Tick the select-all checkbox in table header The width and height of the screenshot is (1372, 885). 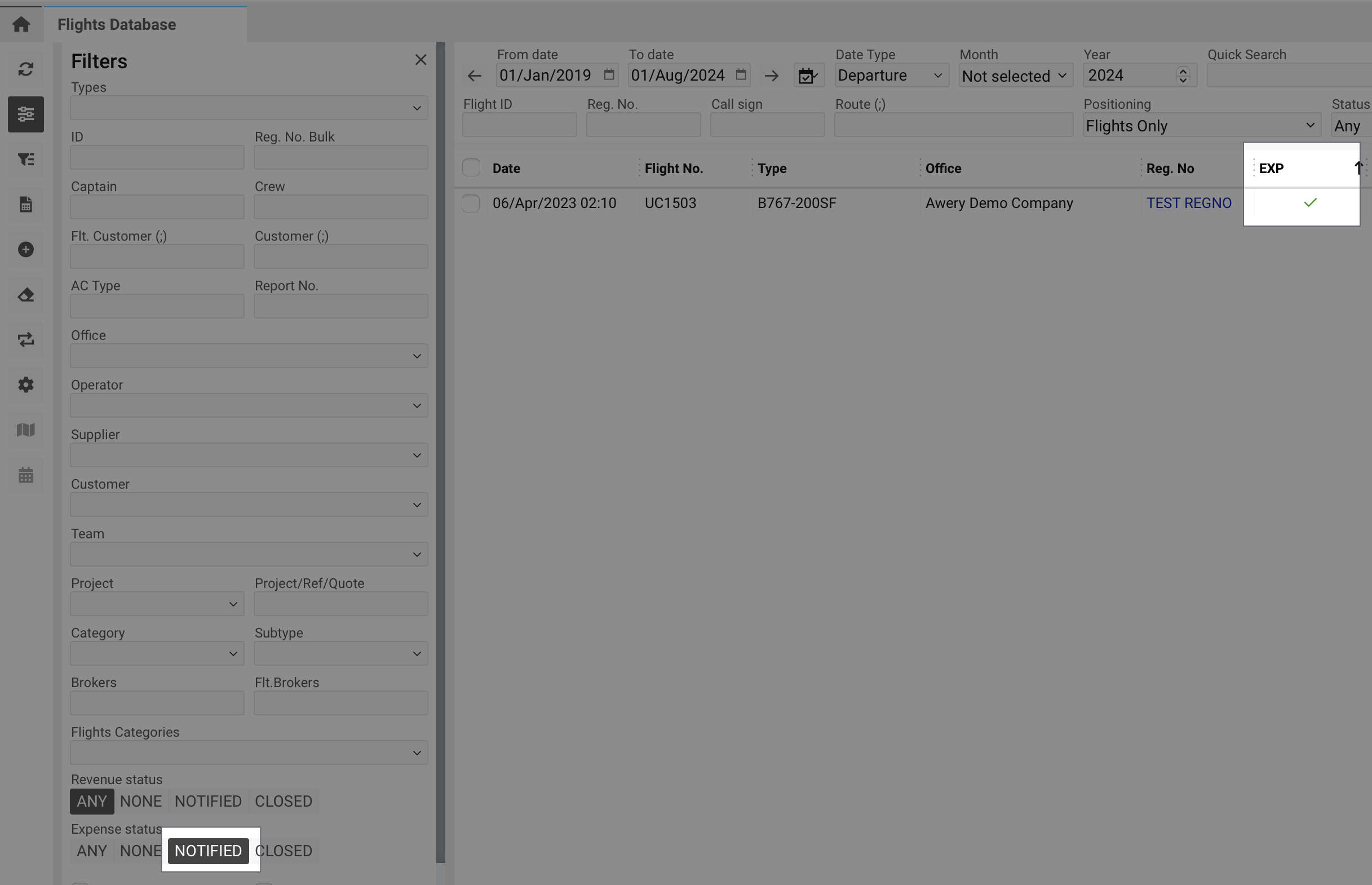pos(471,168)
